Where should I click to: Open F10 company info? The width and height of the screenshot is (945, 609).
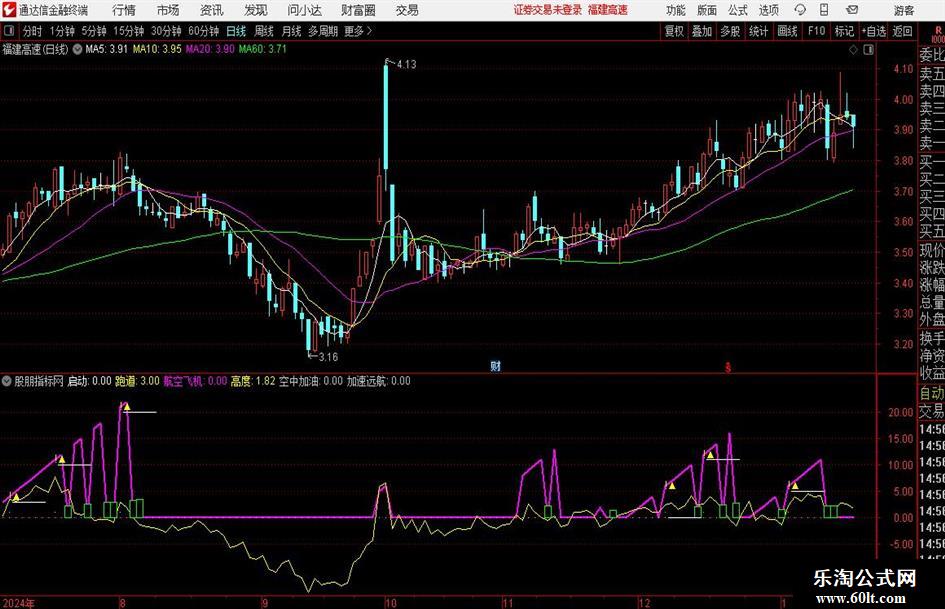pyautogui.click(x=817, y=31)
